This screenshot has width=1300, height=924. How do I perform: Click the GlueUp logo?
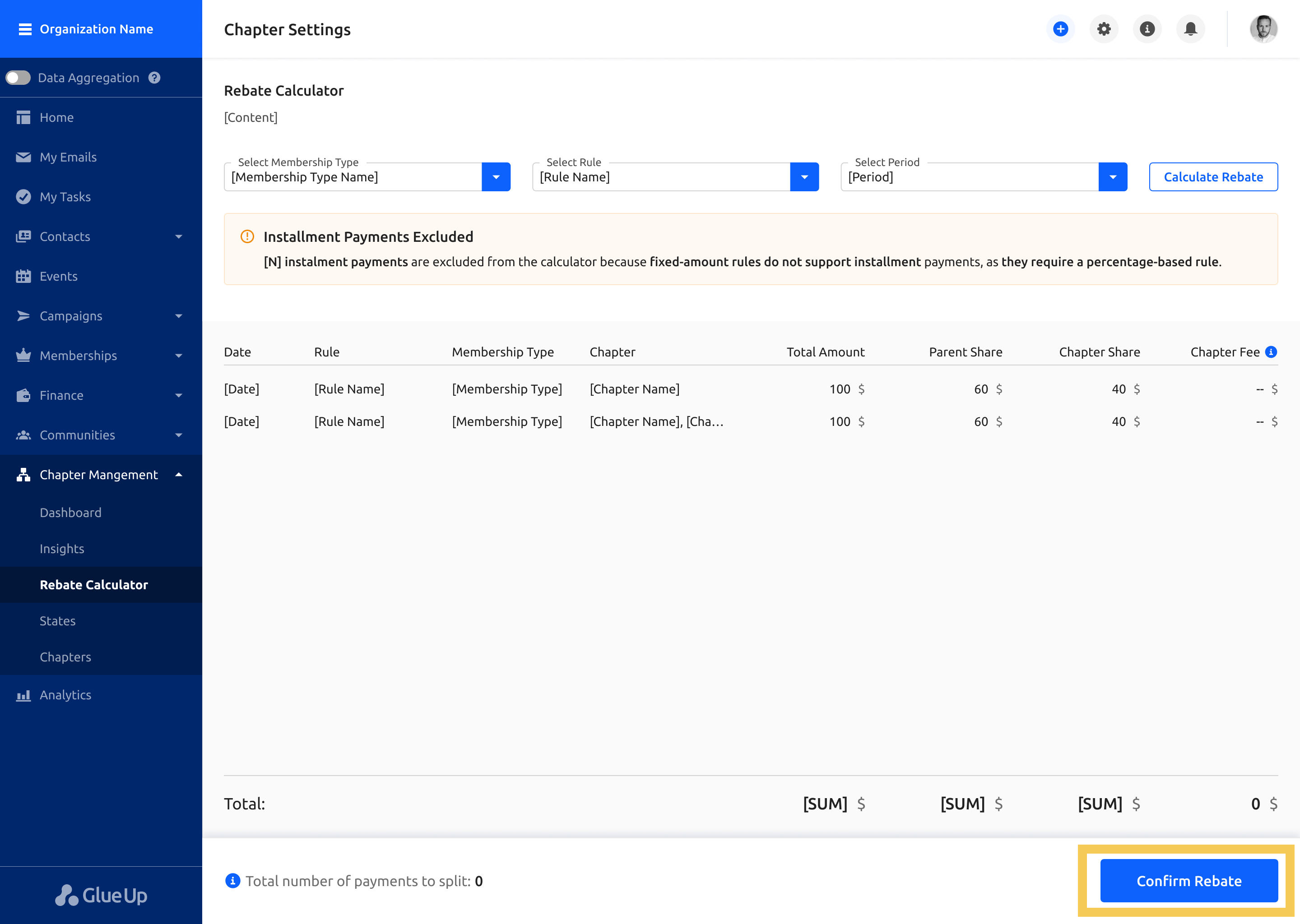click(101, 895)
